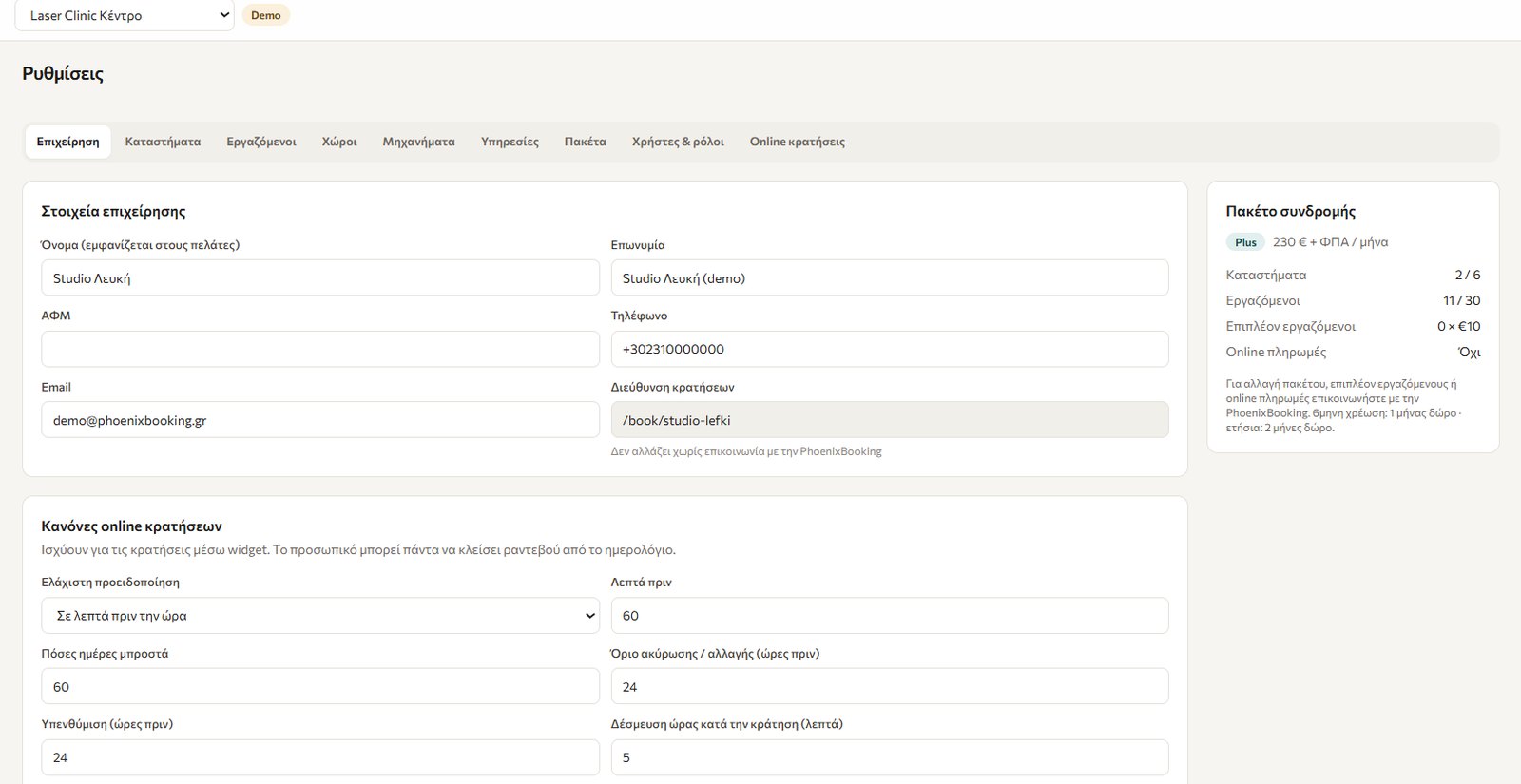This screenshot has height=784, width=1521.
Task: Click the Επιπλέον εργαζόμενοι 0 × €10 value
Action: (1459, 326)
